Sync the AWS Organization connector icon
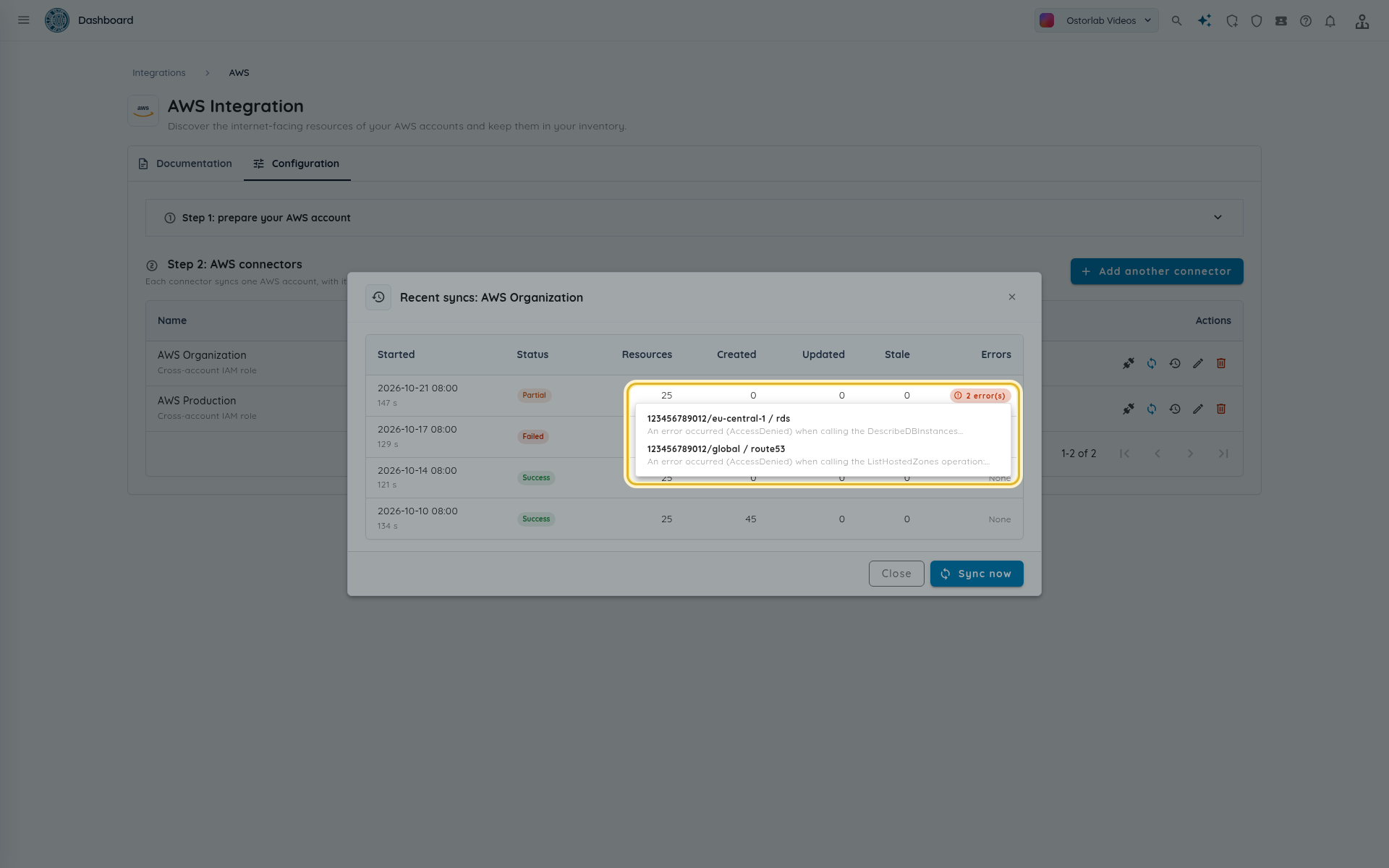Screen dimensions: 1389x868 click(1152, 363)
